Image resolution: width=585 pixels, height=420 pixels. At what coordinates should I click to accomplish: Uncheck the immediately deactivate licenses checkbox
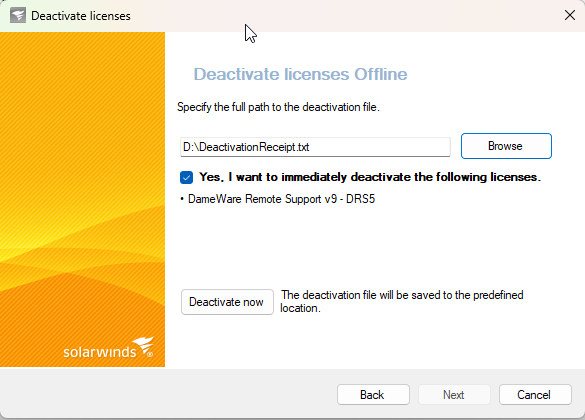click(187, 177)
